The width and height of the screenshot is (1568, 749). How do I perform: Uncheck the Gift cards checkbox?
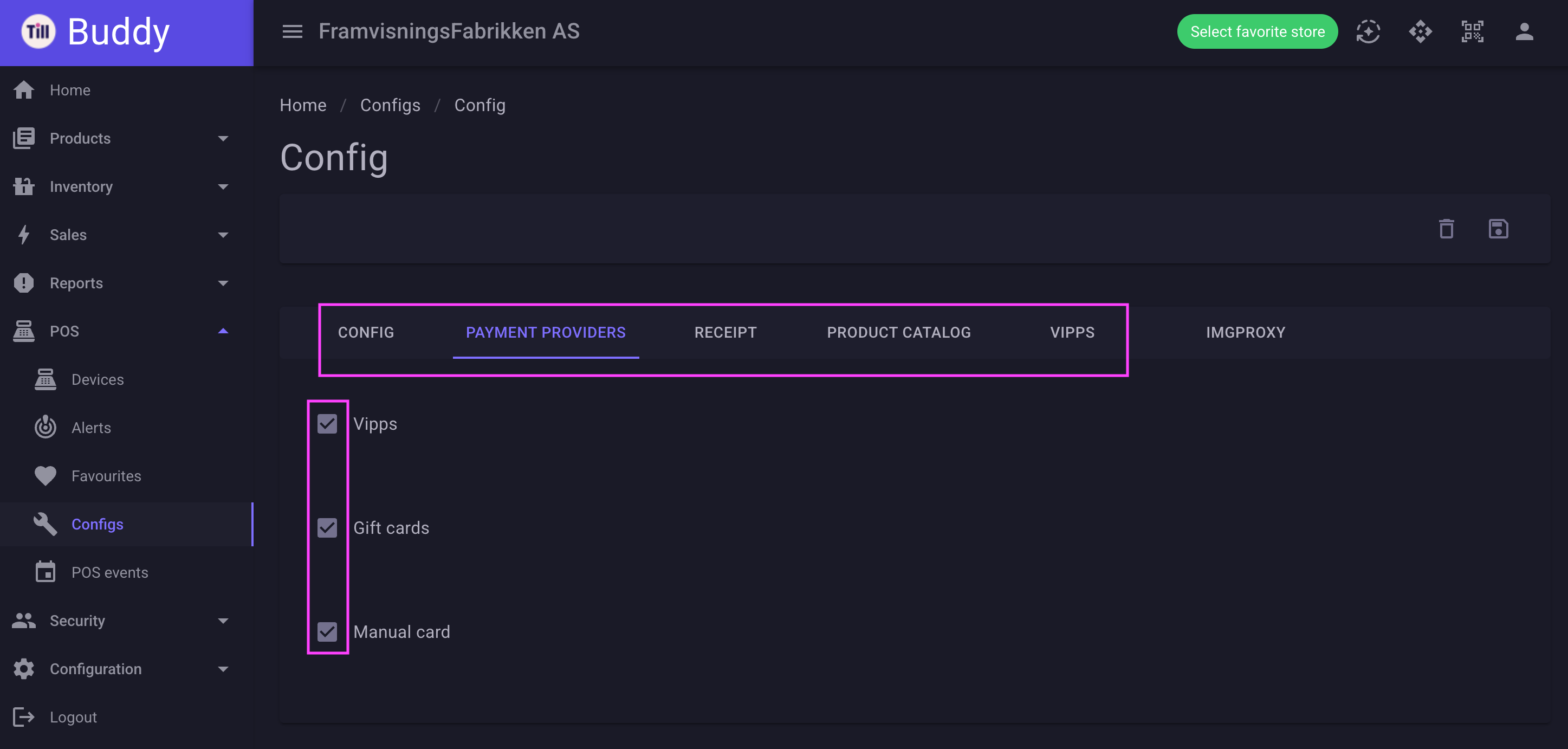(327, 528)
